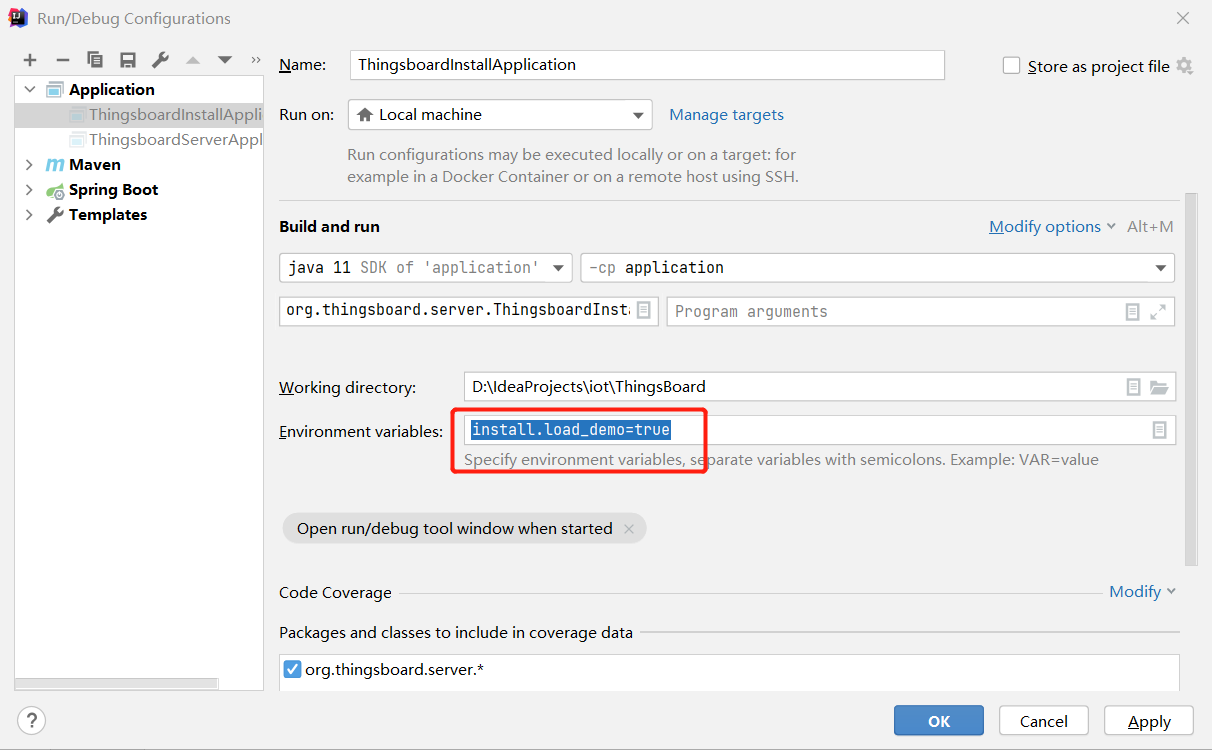This screenshot has height=750, width=1212.
Task: Move configuration down with the down arrow
Action: (225, 60)
